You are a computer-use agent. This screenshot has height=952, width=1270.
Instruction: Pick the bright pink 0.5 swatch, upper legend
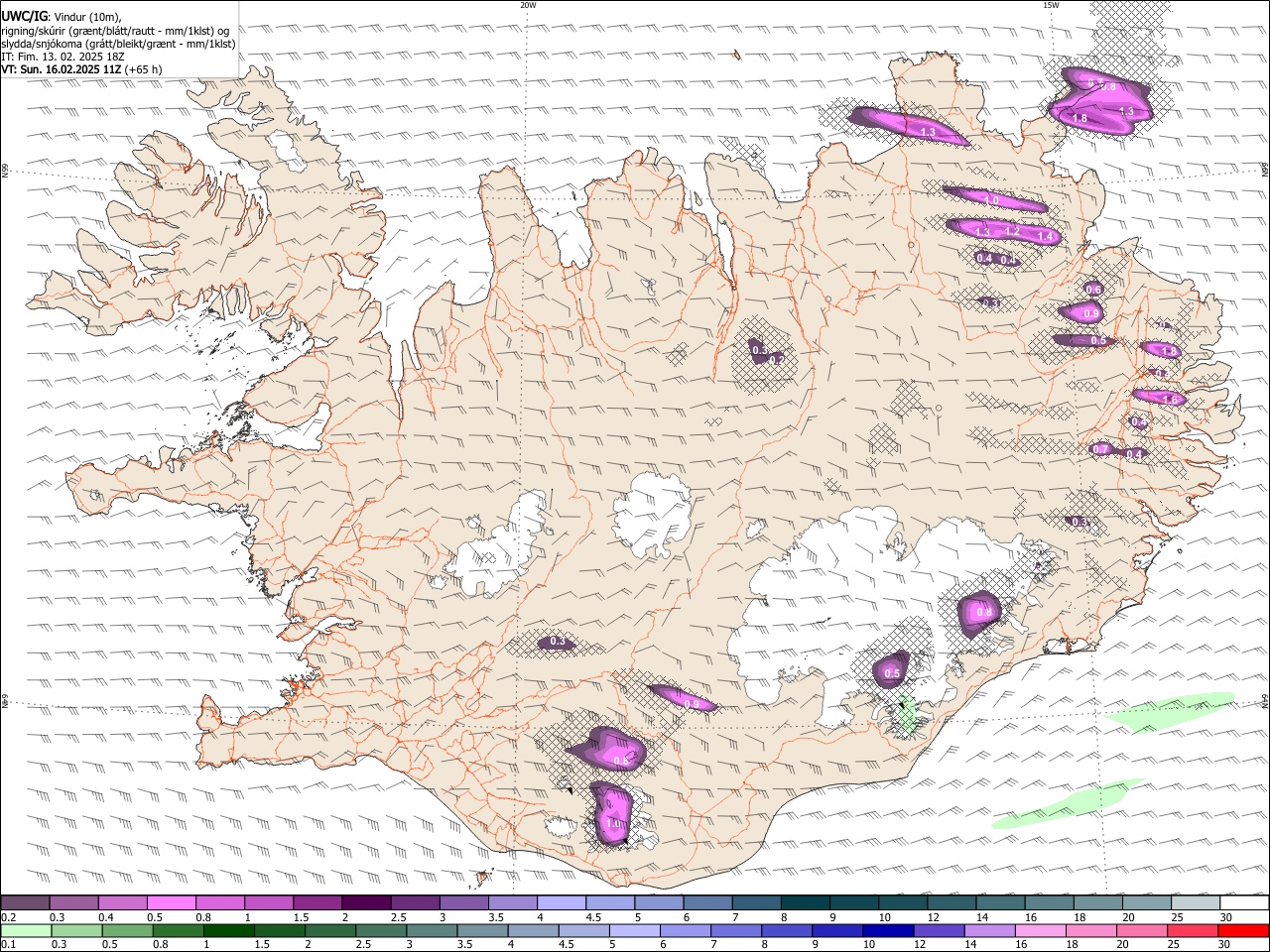coord(171,902)
